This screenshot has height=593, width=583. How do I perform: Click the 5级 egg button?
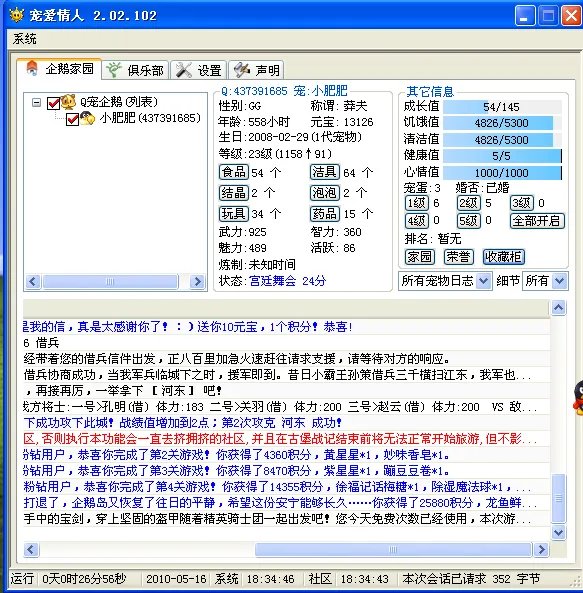469,220
